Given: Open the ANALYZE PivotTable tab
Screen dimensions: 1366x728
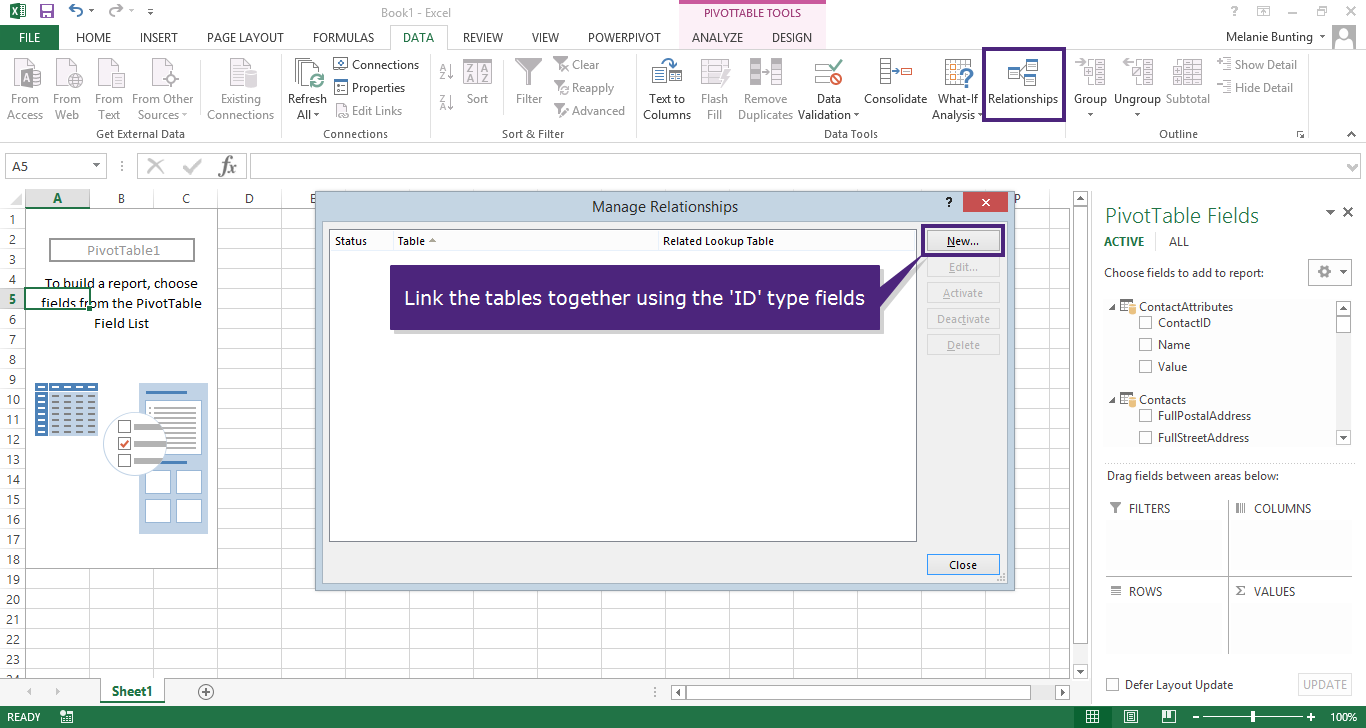Looking at the screenshot, I should pyautogui.click(x=717, y=38).
